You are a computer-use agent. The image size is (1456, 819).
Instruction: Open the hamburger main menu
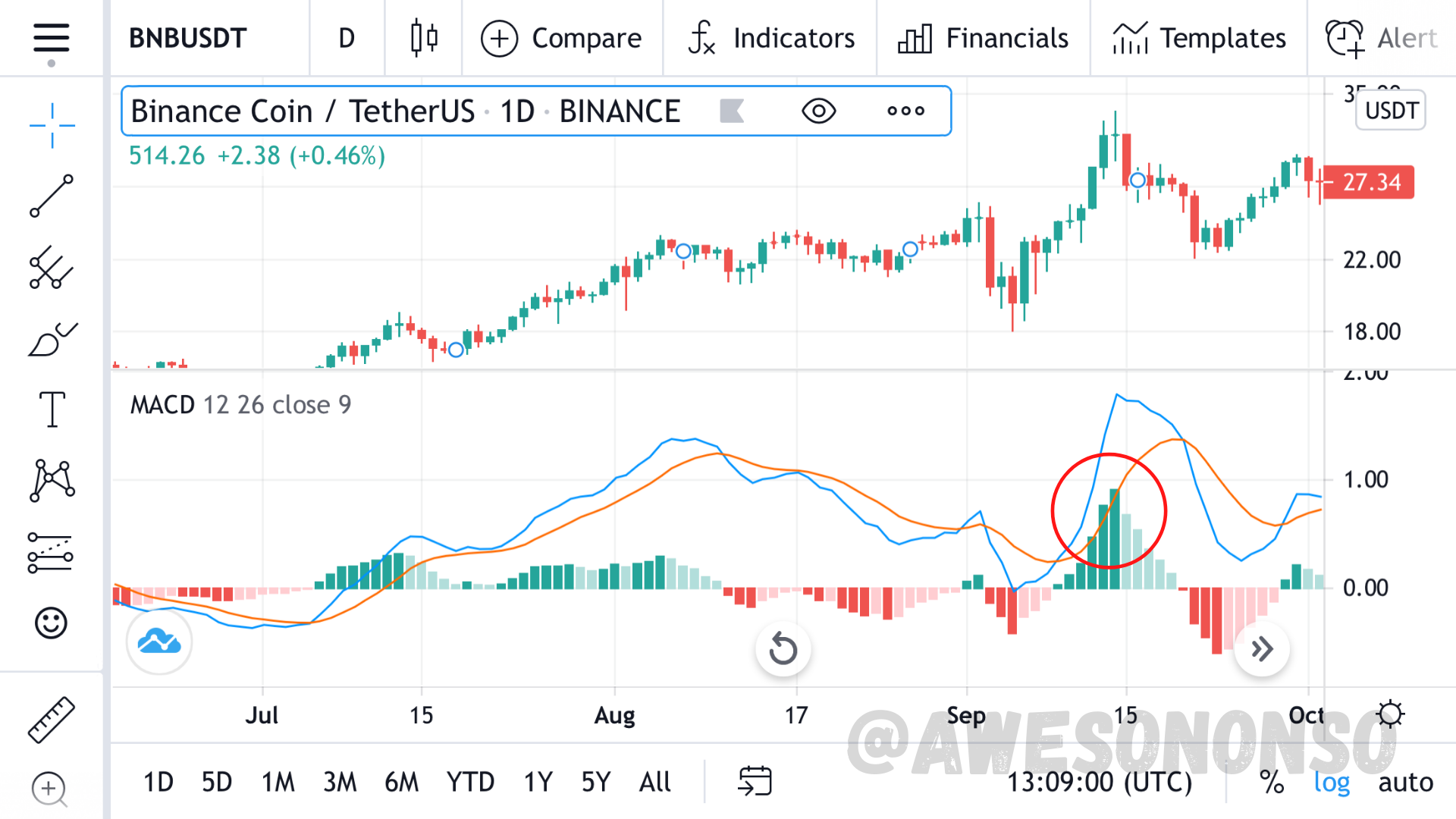pos(51,38)
